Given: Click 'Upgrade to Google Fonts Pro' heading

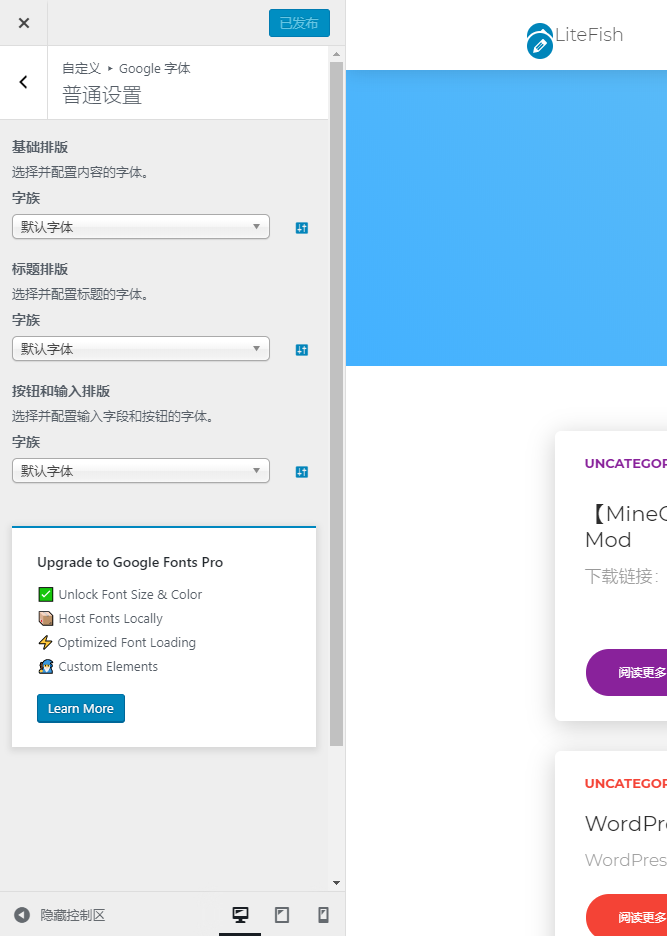Looking at the screenshot, I should click(x=130, y=562).
